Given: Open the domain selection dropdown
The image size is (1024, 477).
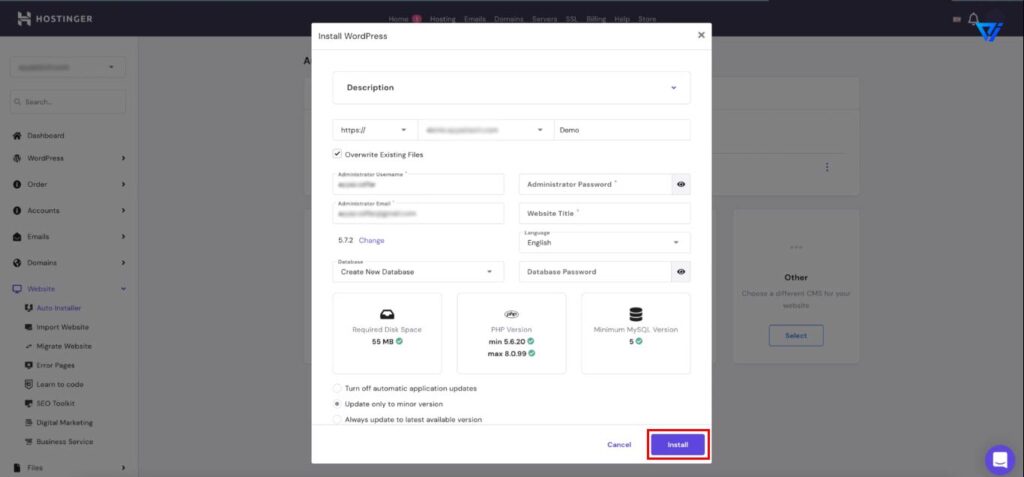Looking at the screenshot, I should click(x=485, y=130).
